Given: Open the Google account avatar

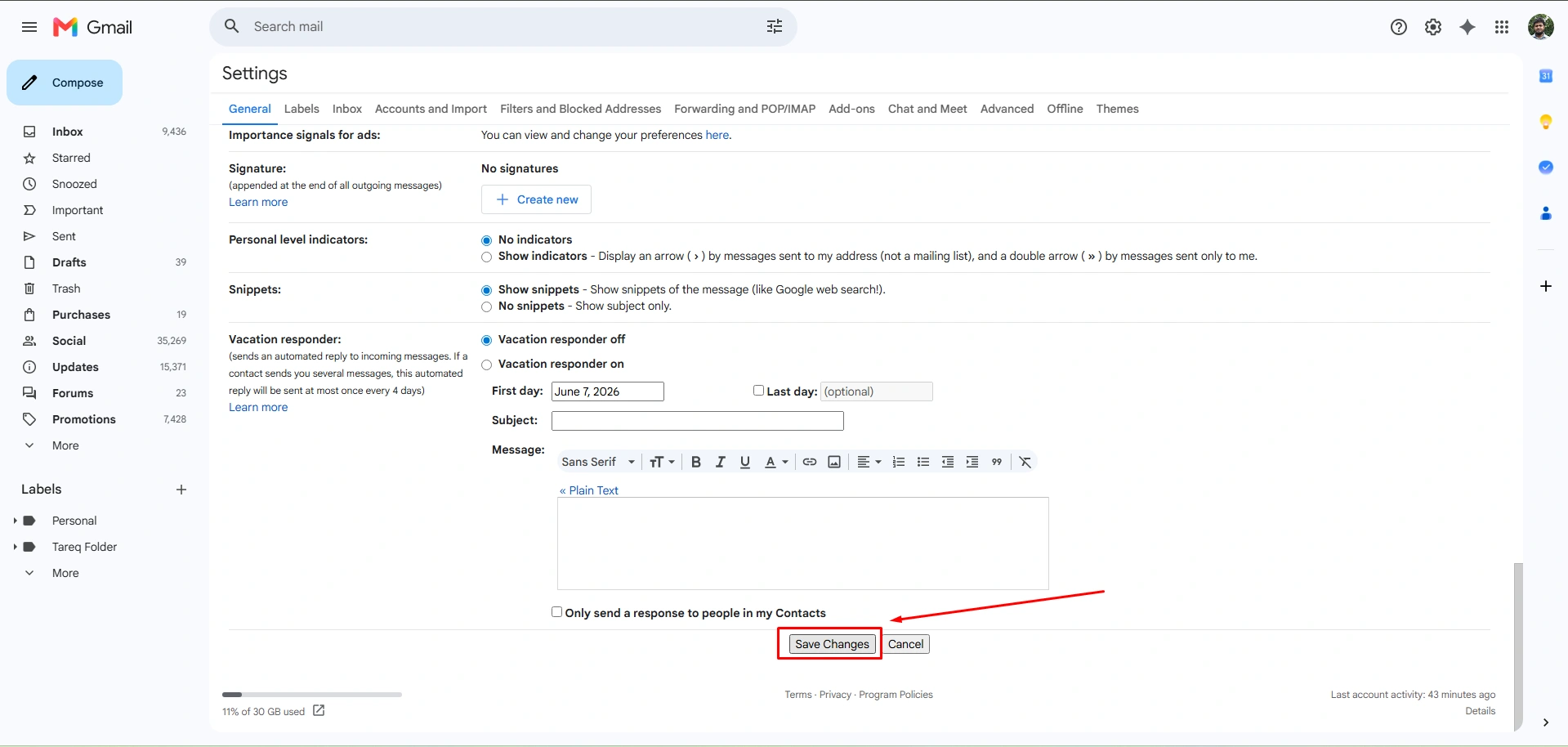Looking at the screenshot, I should 1541,27.
